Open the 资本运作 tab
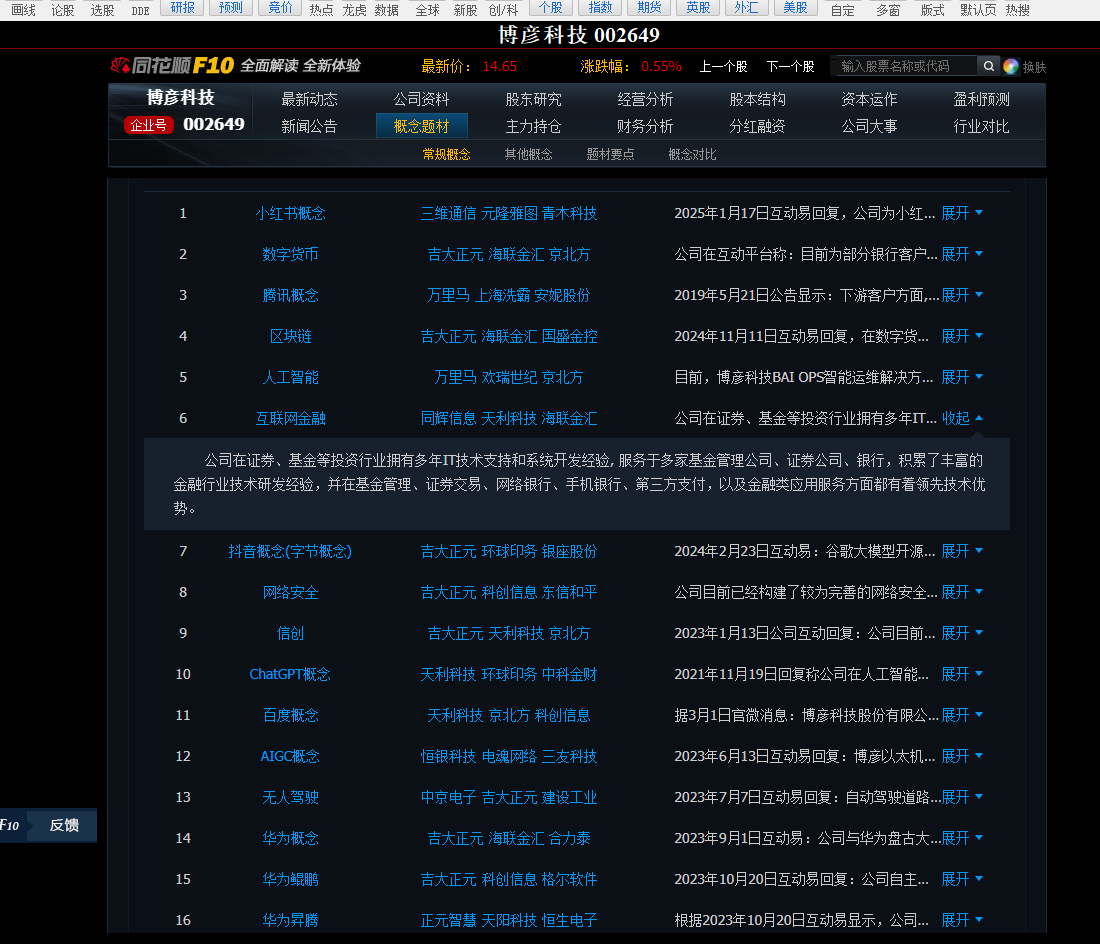The image size is (1100, 944). [869, 99]
